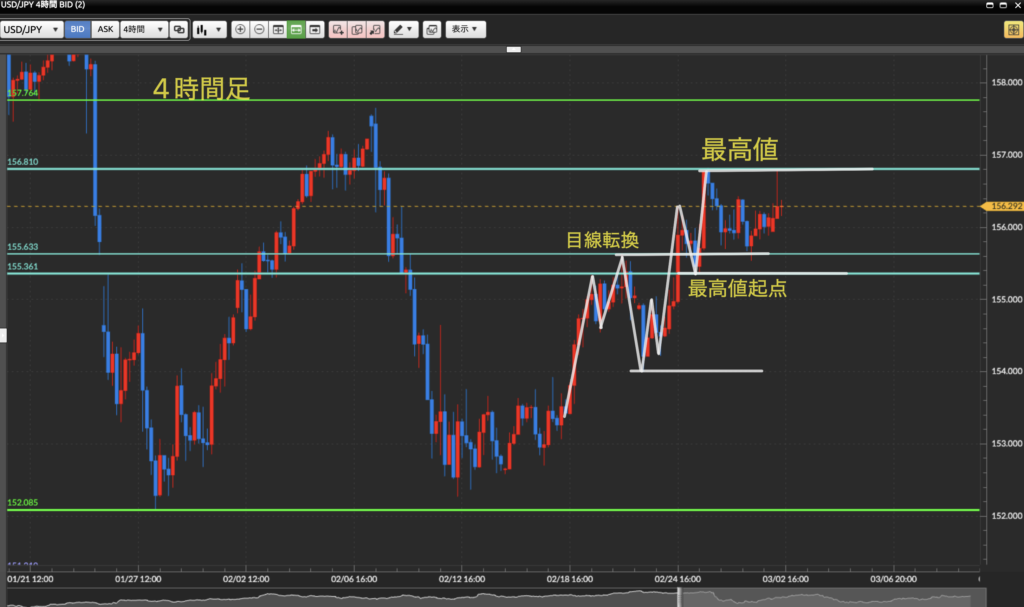Viewport: 1024px width, 607px height.
Task: Click the chart settings icon before 表示
Action: pos(431,30)
